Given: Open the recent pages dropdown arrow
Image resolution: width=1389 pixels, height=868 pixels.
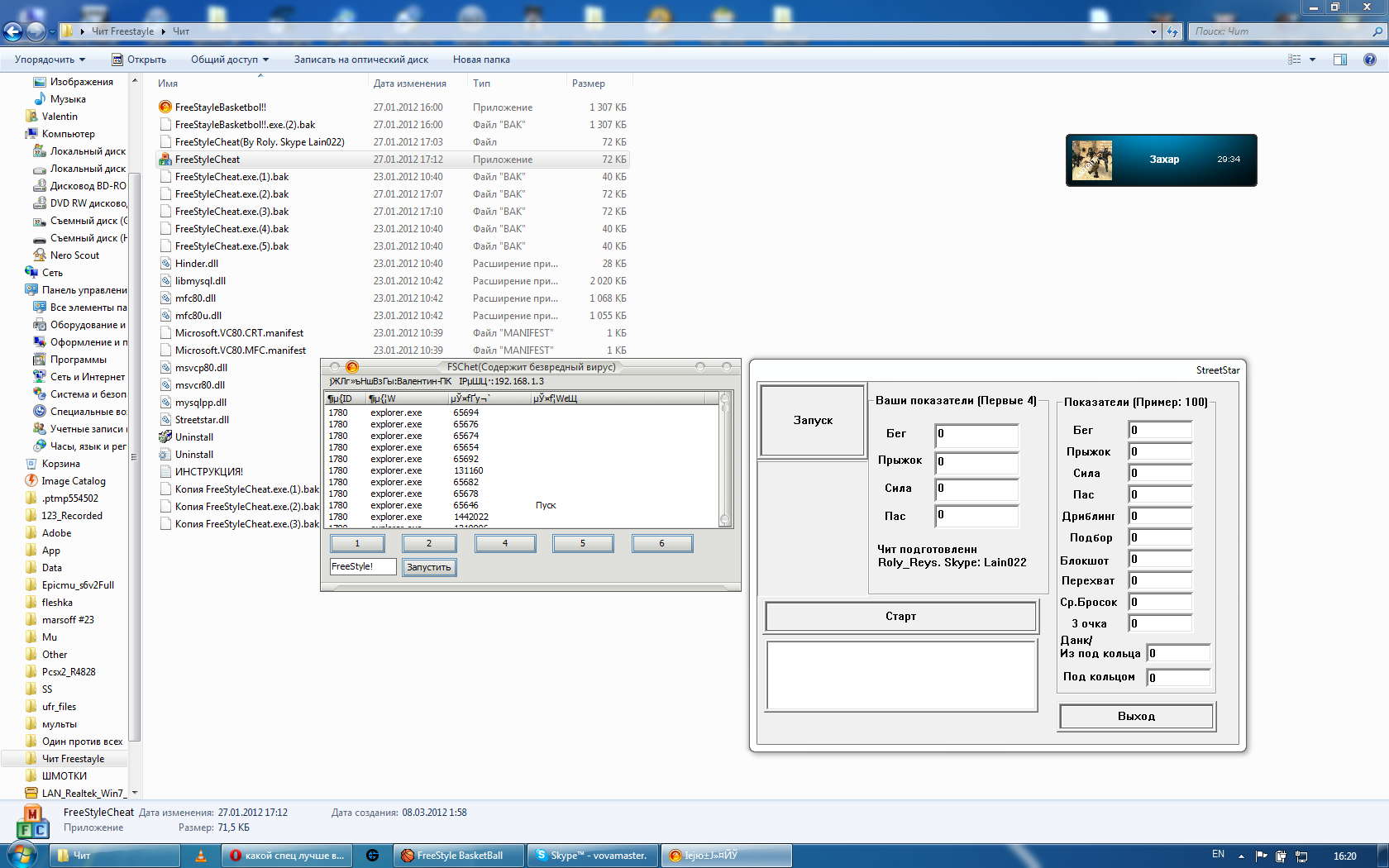Looking at the screenshot, I should tap(52, 32).
